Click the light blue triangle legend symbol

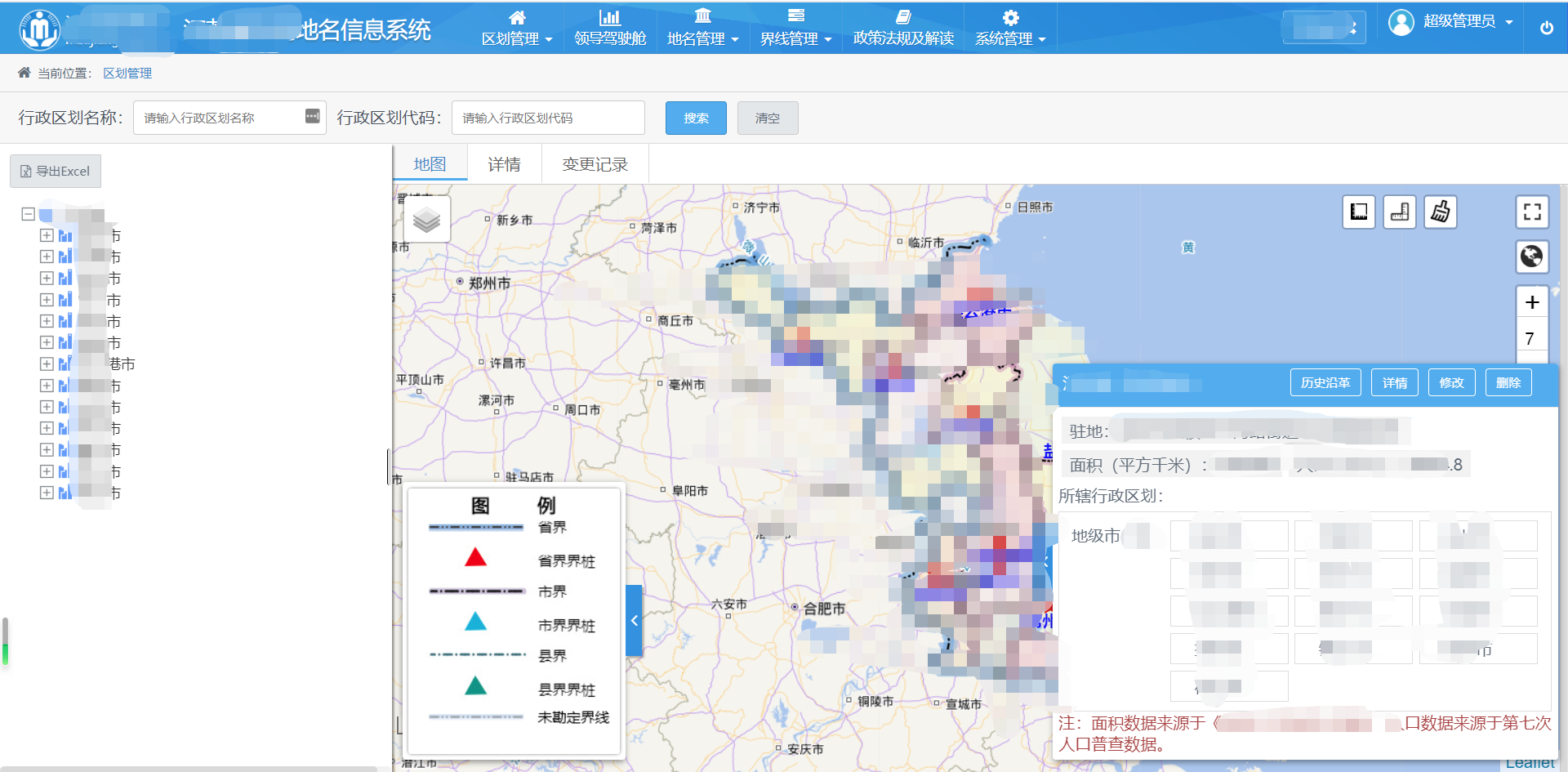(x=475, y=622)
